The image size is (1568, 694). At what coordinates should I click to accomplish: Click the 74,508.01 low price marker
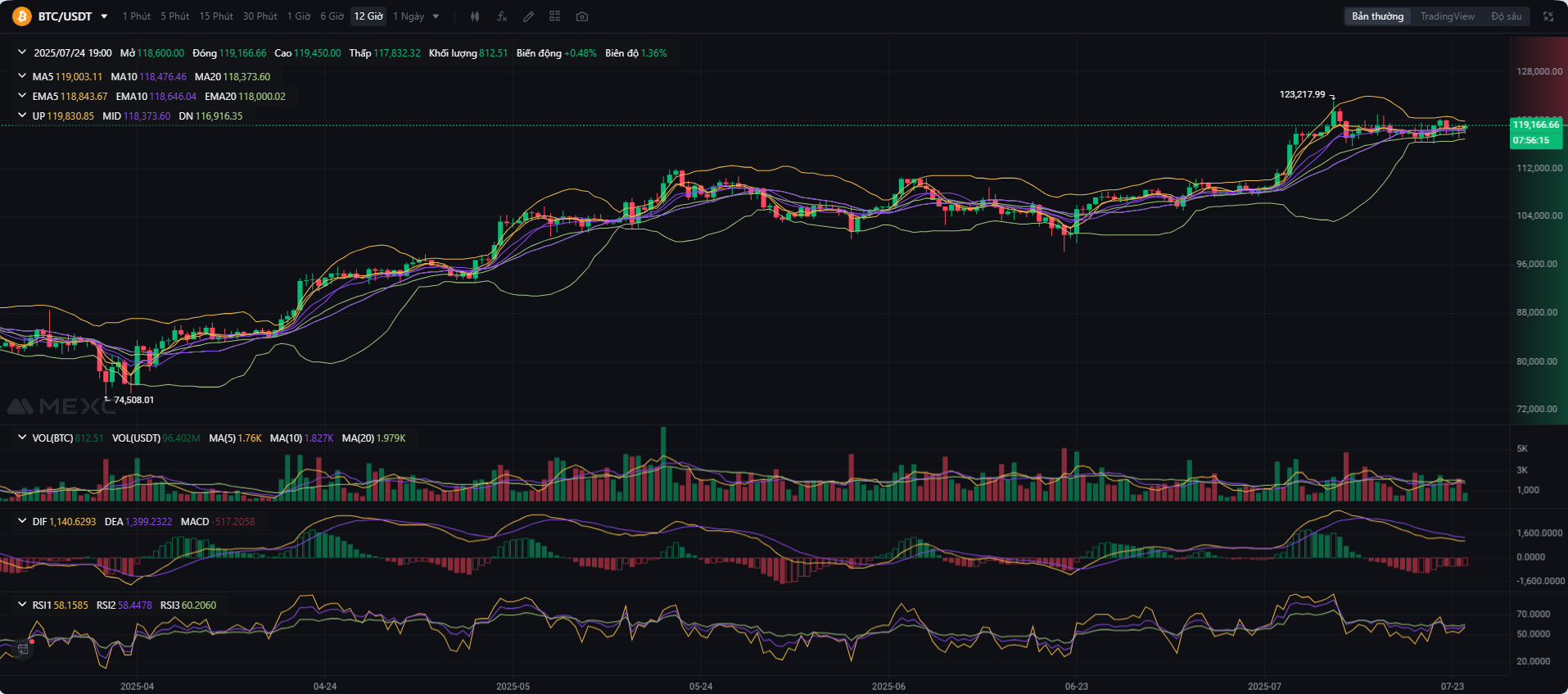click(133, 400)
